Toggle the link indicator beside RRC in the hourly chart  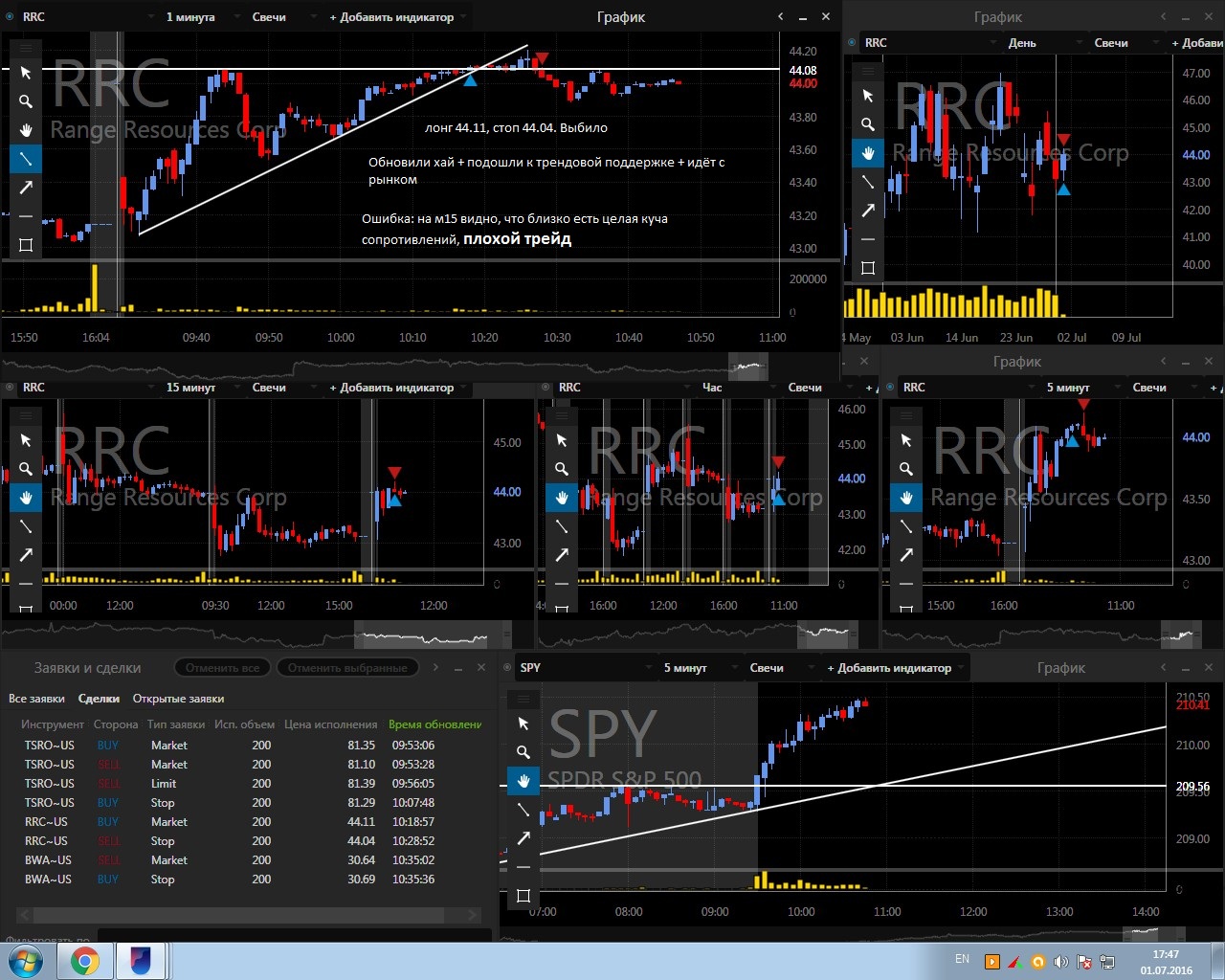[x=546, y=388]
